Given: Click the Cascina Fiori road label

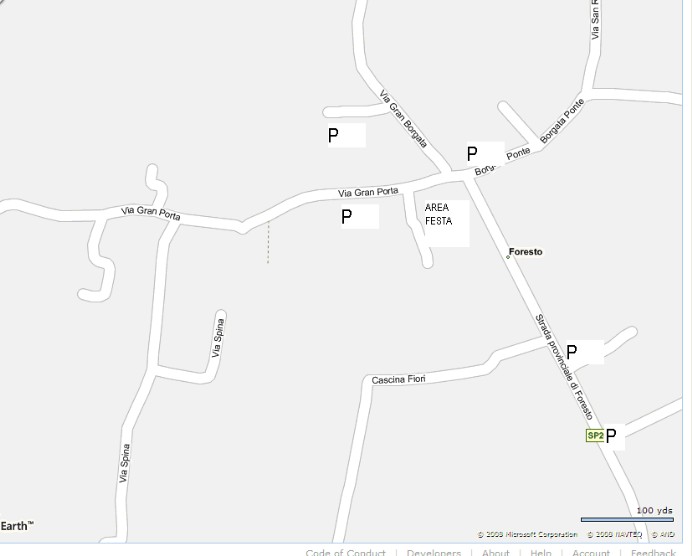Looking at the screenshot, I should coord(399,379).
